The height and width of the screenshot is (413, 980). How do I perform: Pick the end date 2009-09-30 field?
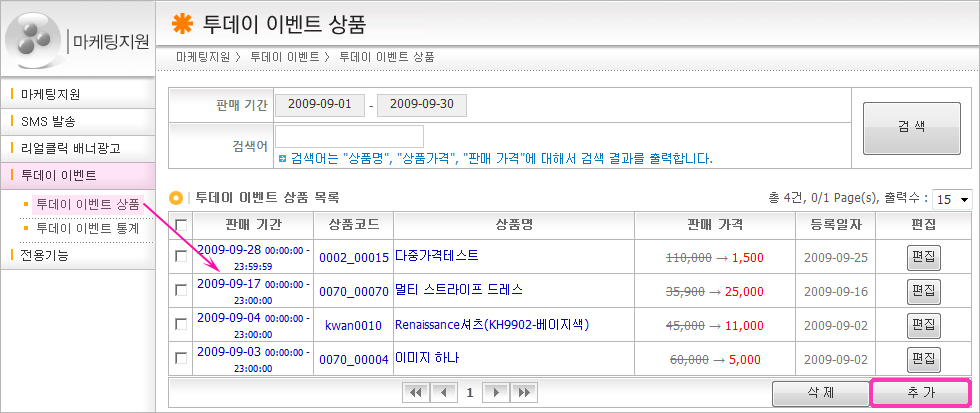pyautogui.click(x=423, y=104)
